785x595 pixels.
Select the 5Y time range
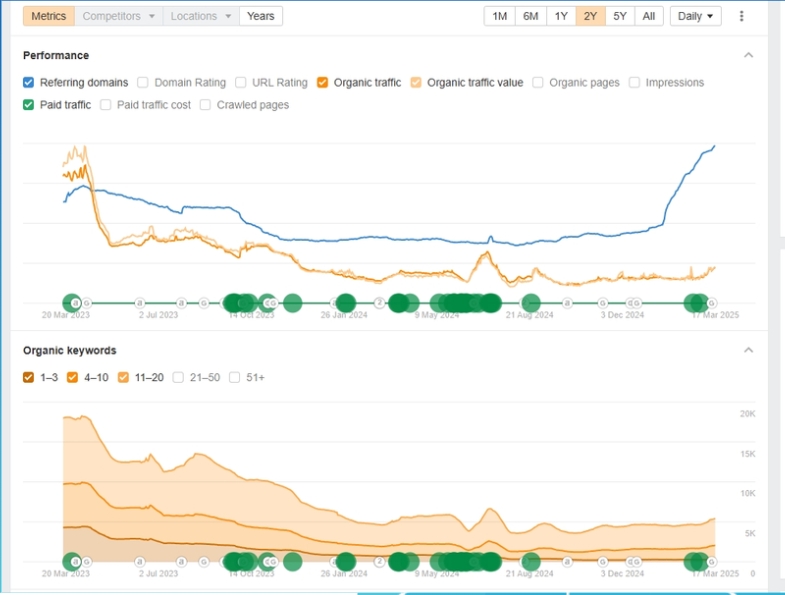tap(620, 16)
